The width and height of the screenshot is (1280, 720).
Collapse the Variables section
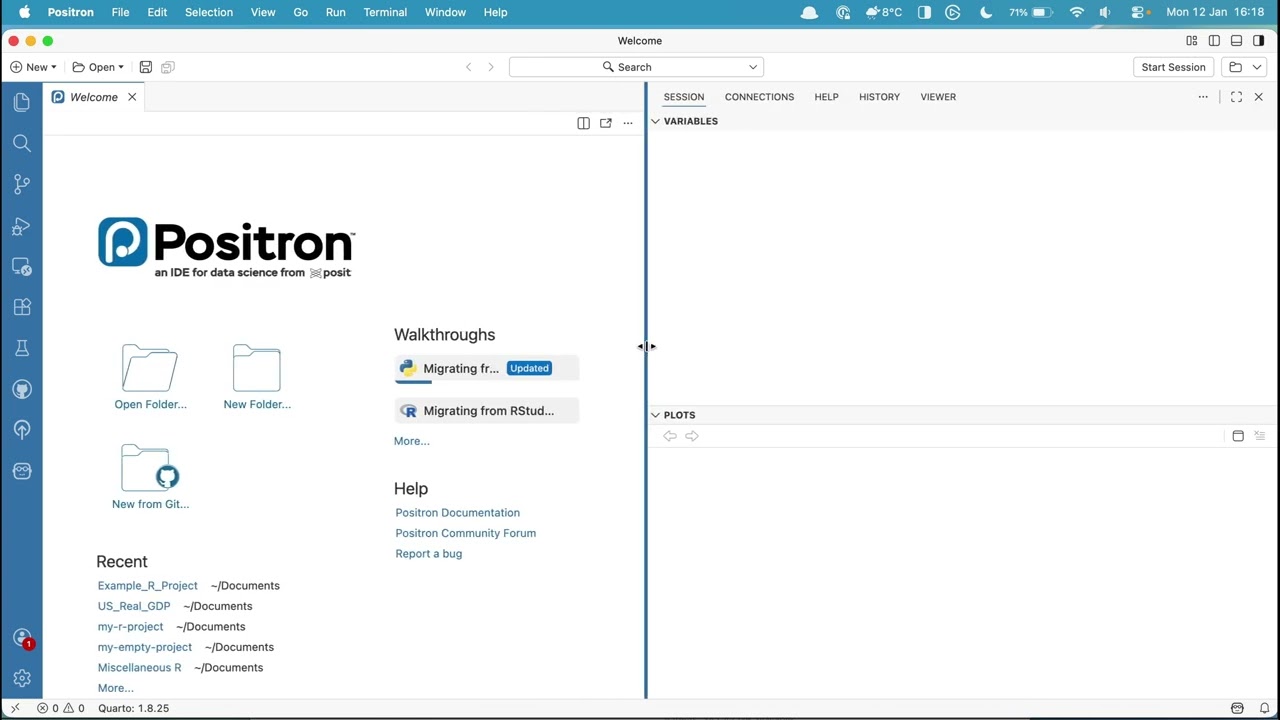(656, 121)
